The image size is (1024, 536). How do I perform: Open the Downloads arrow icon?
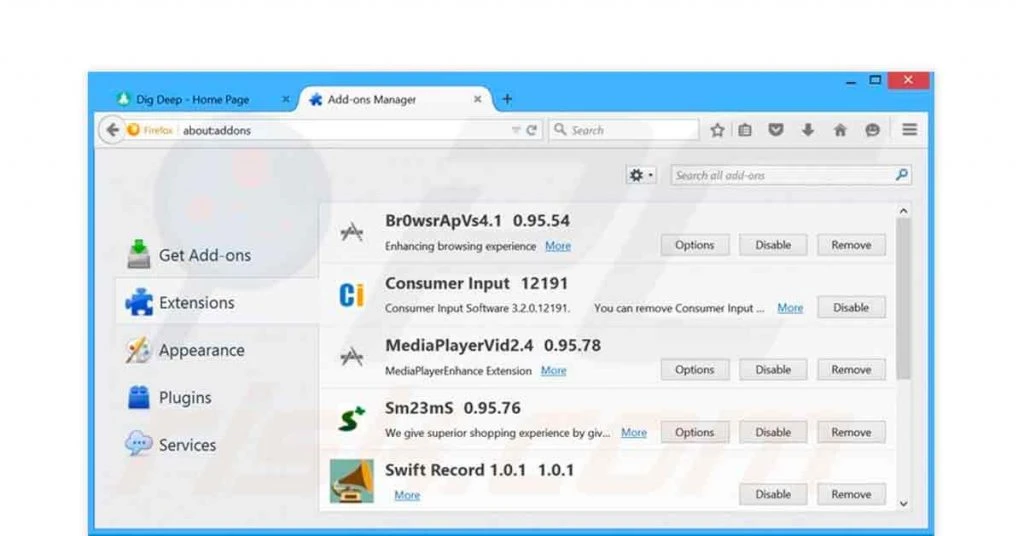pos(808,130)
